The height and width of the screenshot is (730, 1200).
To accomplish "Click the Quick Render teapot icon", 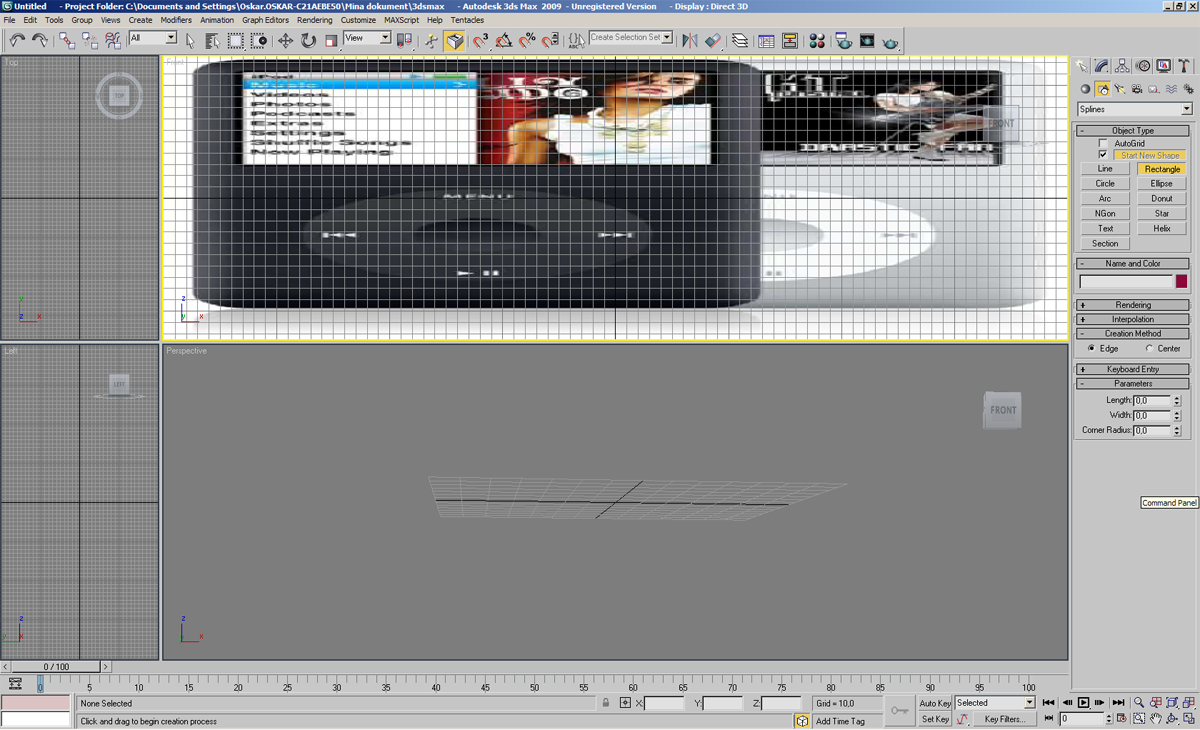I will (x=890, y=40).
